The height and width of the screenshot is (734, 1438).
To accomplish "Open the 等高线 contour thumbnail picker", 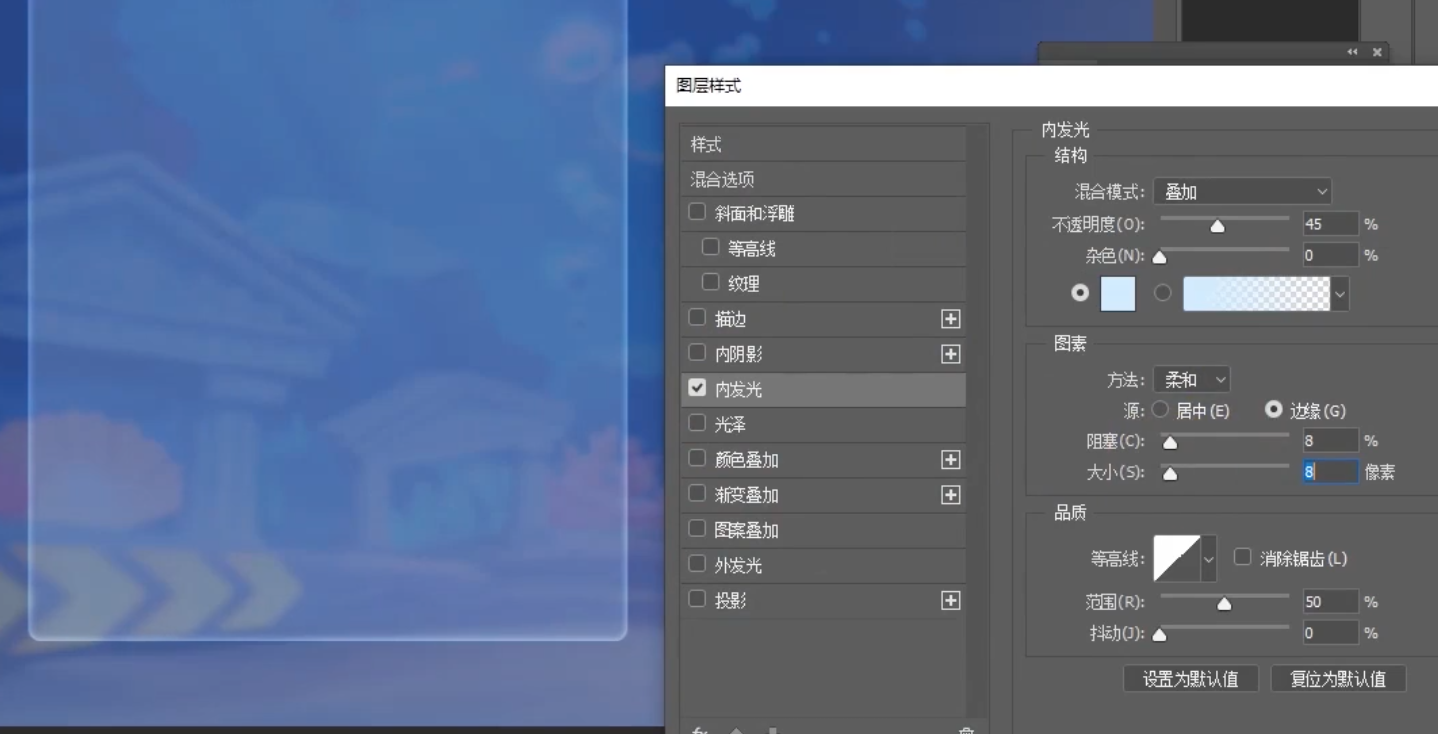I will click(1176, 558).
